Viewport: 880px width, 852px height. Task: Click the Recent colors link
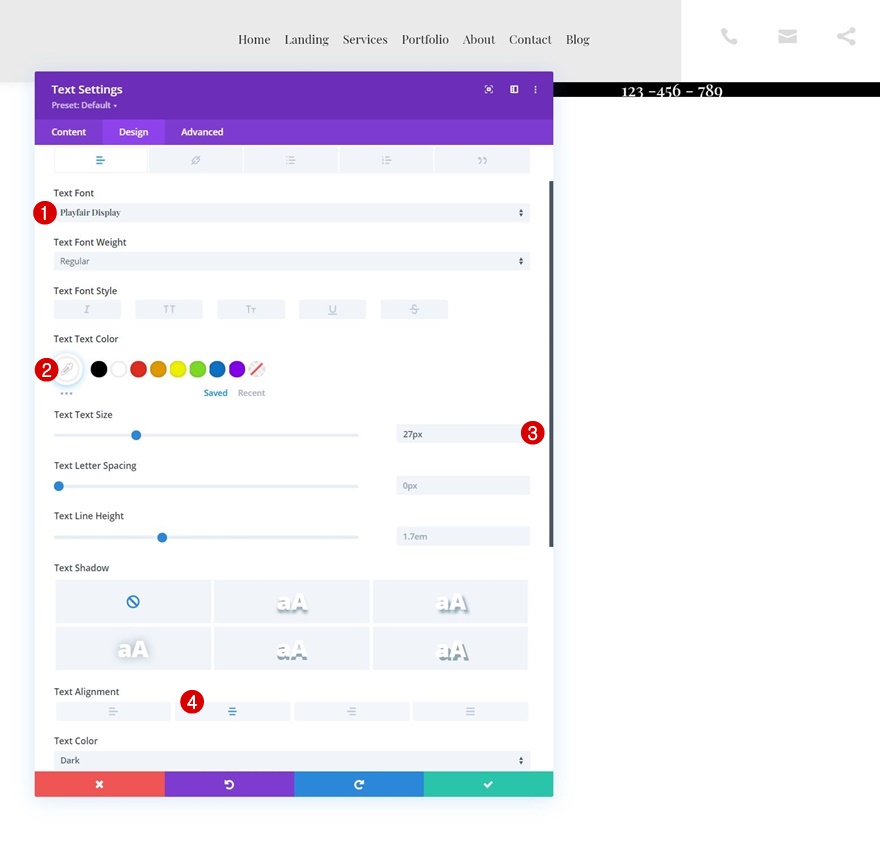coord(251,393)
